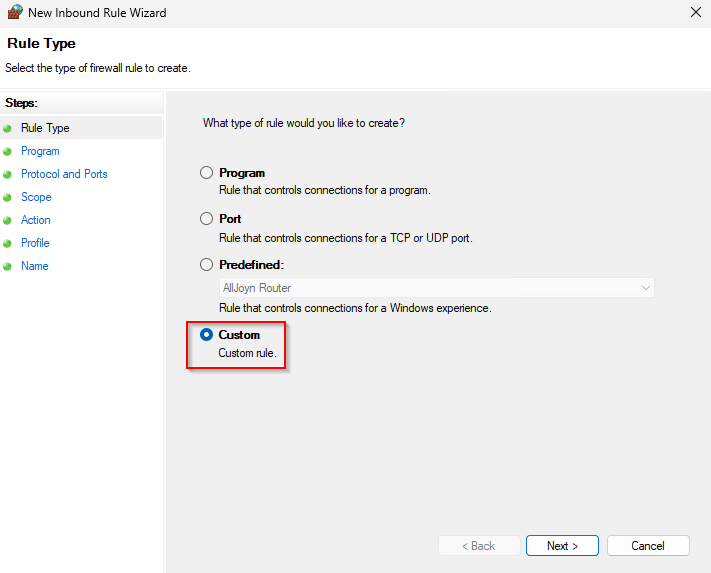Open the Action step in sidebar
711x573 pixels.
pos(35,220)
